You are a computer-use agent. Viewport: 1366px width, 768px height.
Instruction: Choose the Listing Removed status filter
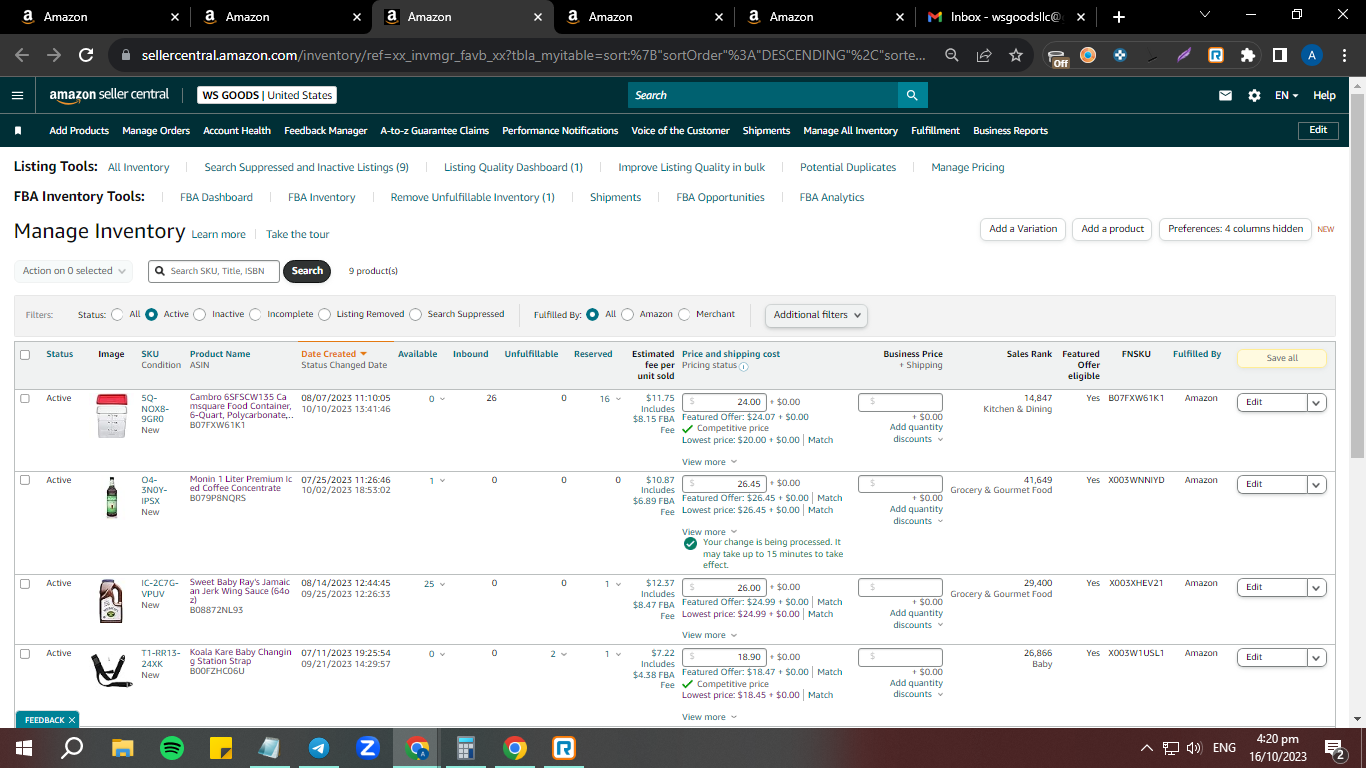(x=325, y=314)
